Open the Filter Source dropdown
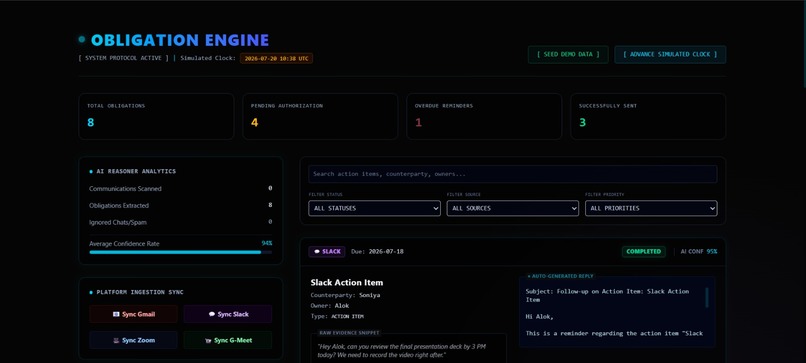806x363 pixels. [x=512, y=208]
